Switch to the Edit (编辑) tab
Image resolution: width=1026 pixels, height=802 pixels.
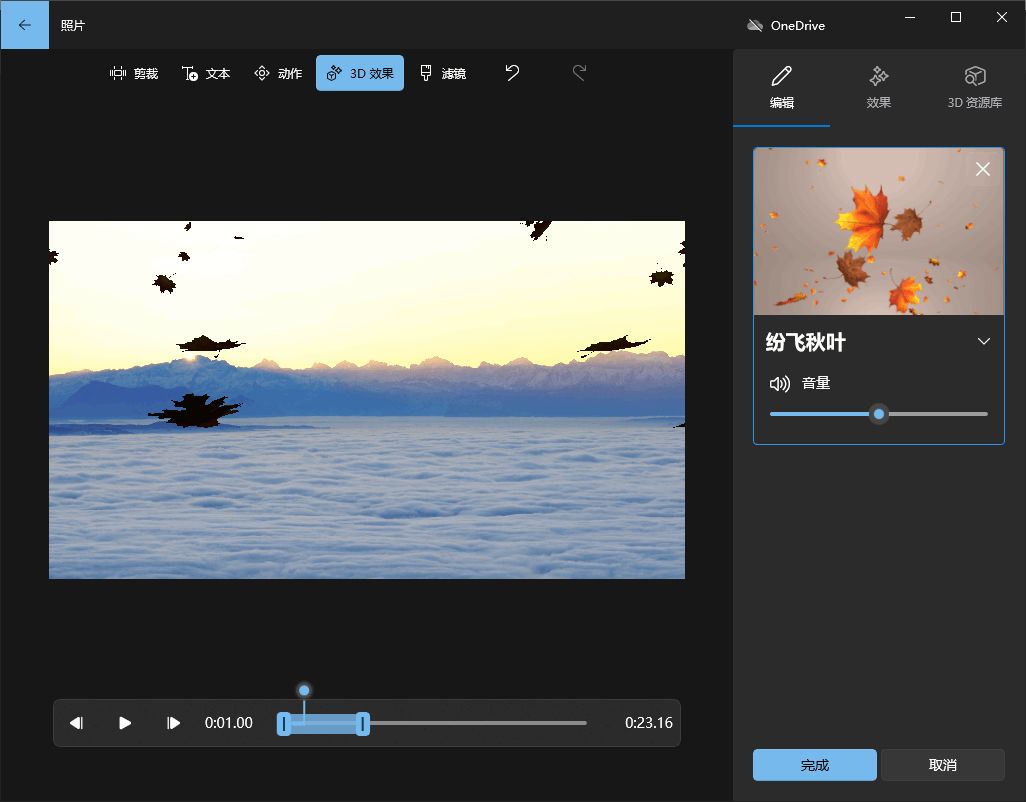(781, 87)
